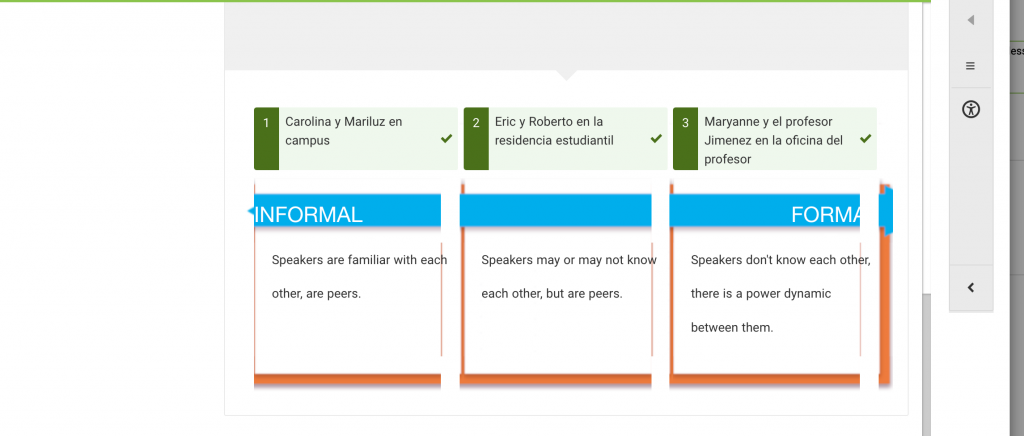Click checkmark on Carolina y Mariluz item

pyautogui.click(x=447, y=138)
